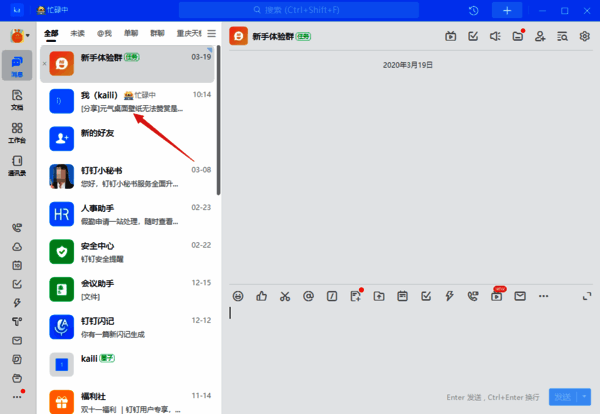The width and height of the screenshot is (600, 414).
Task: Select the 单聊 conversation tab
Action: click(x=131, y=34)
